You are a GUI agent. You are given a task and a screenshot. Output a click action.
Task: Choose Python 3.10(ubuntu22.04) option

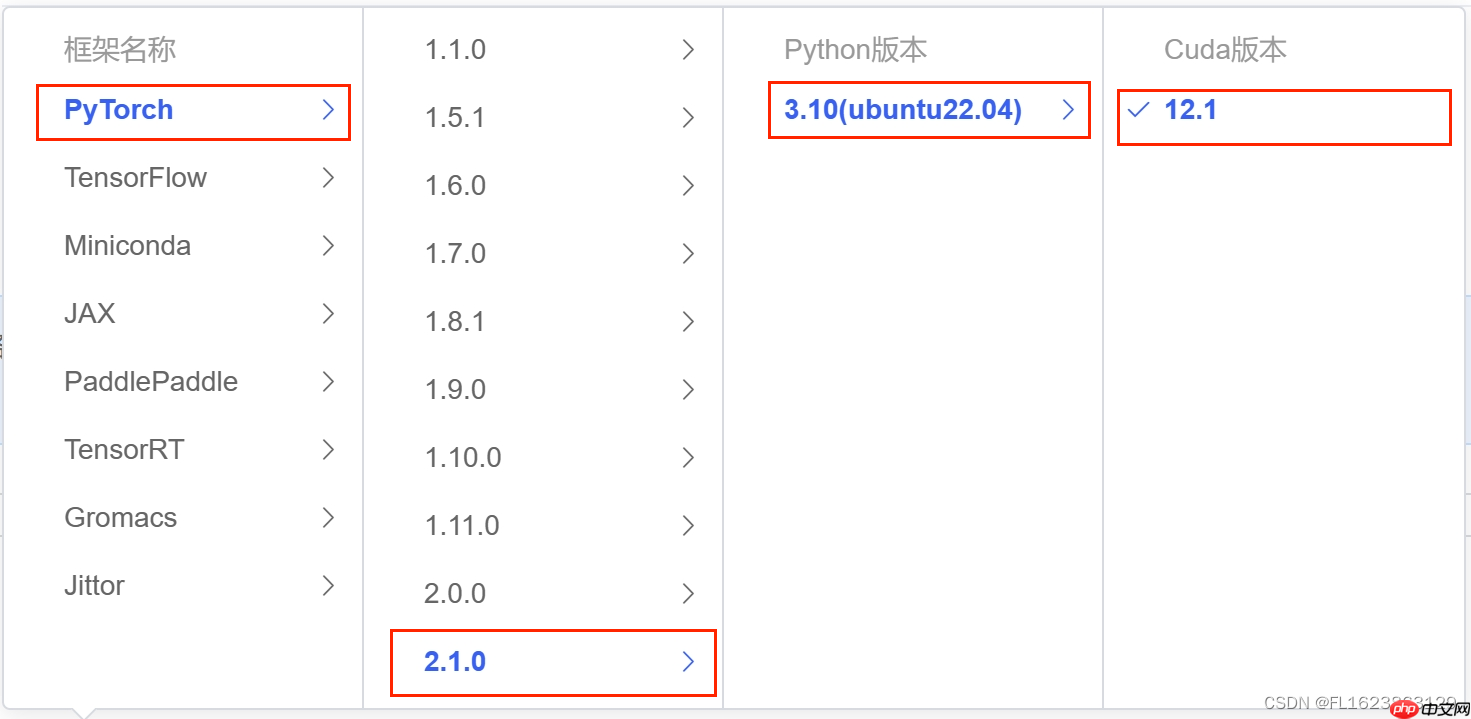[x=903, y=110]
